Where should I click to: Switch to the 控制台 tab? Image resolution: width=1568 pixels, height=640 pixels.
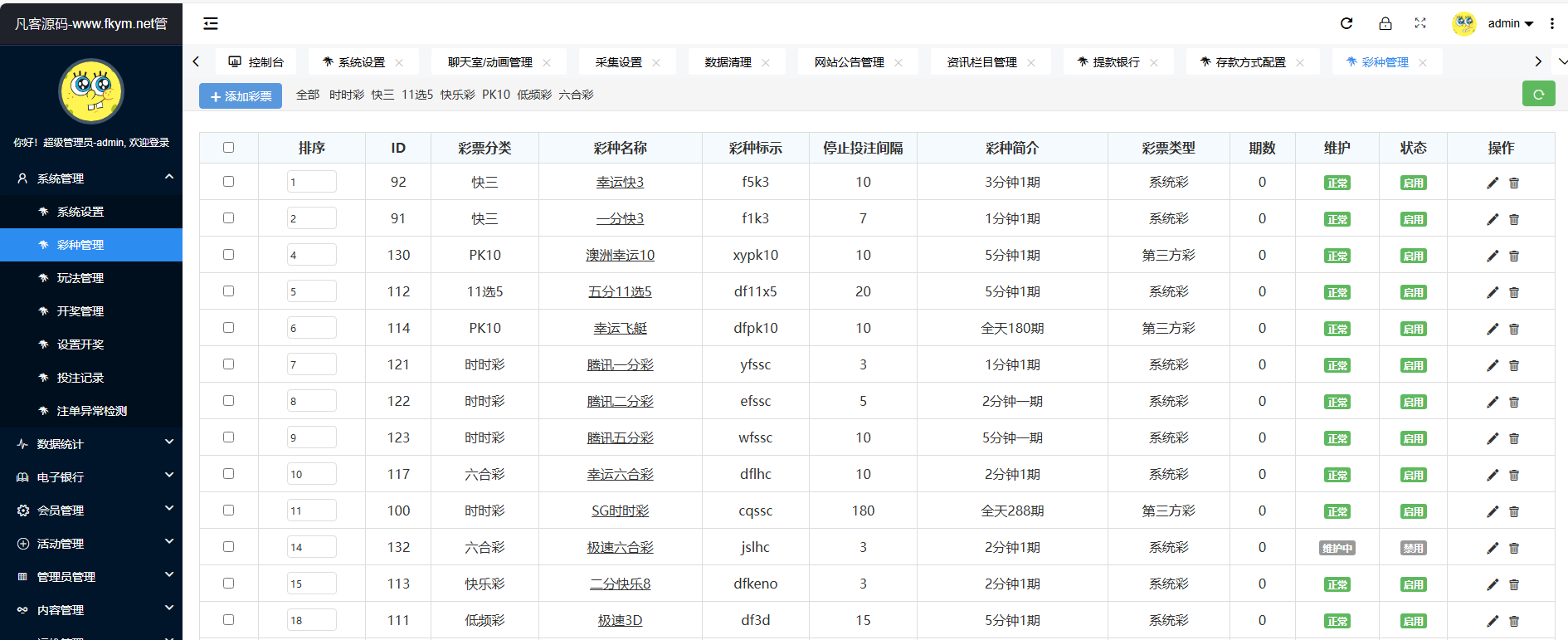(256, 62)
